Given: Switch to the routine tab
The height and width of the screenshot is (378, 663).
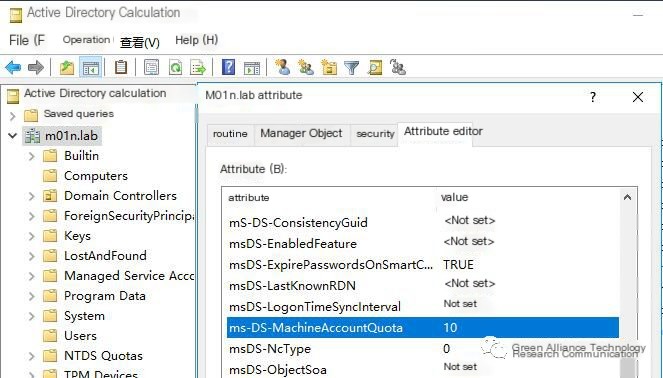Looking at the screenshot, I should [x=230, y=134].
